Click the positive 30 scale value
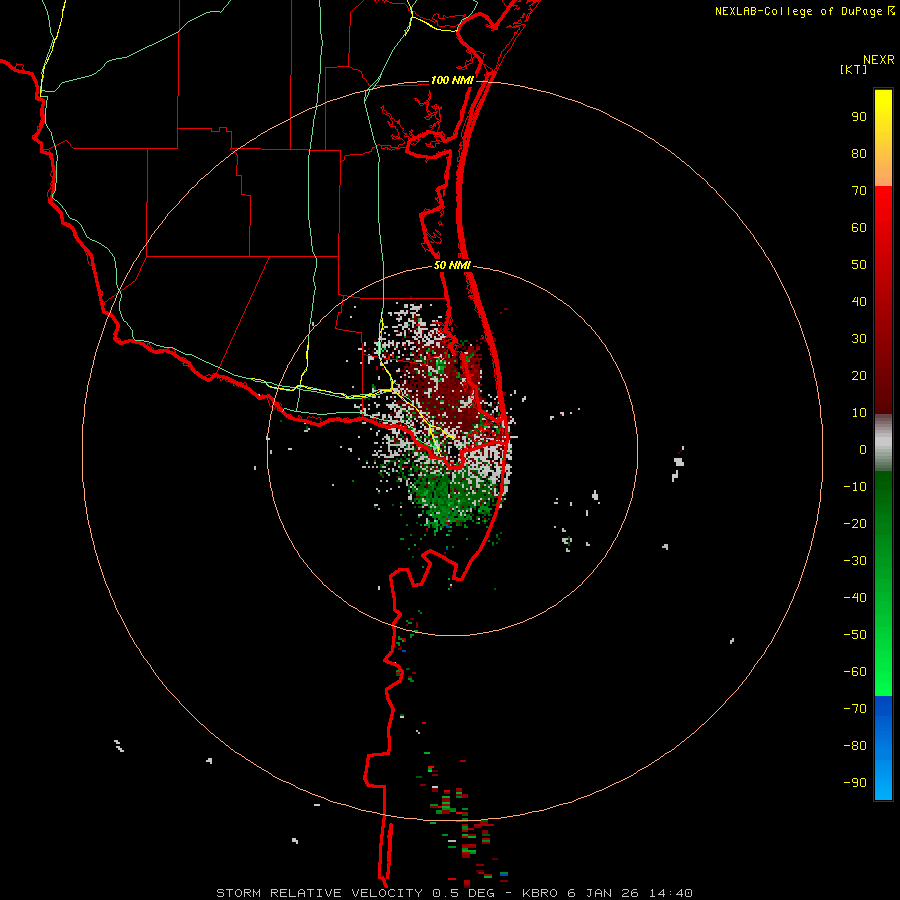 859,339
